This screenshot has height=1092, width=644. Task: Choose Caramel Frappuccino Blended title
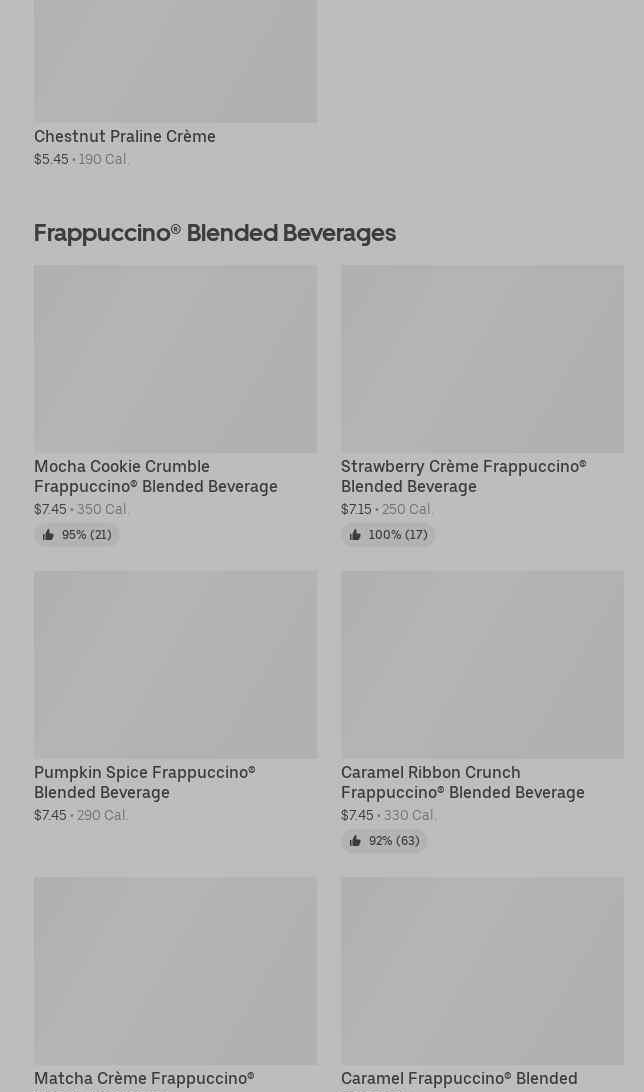(x=459, y=1078)
